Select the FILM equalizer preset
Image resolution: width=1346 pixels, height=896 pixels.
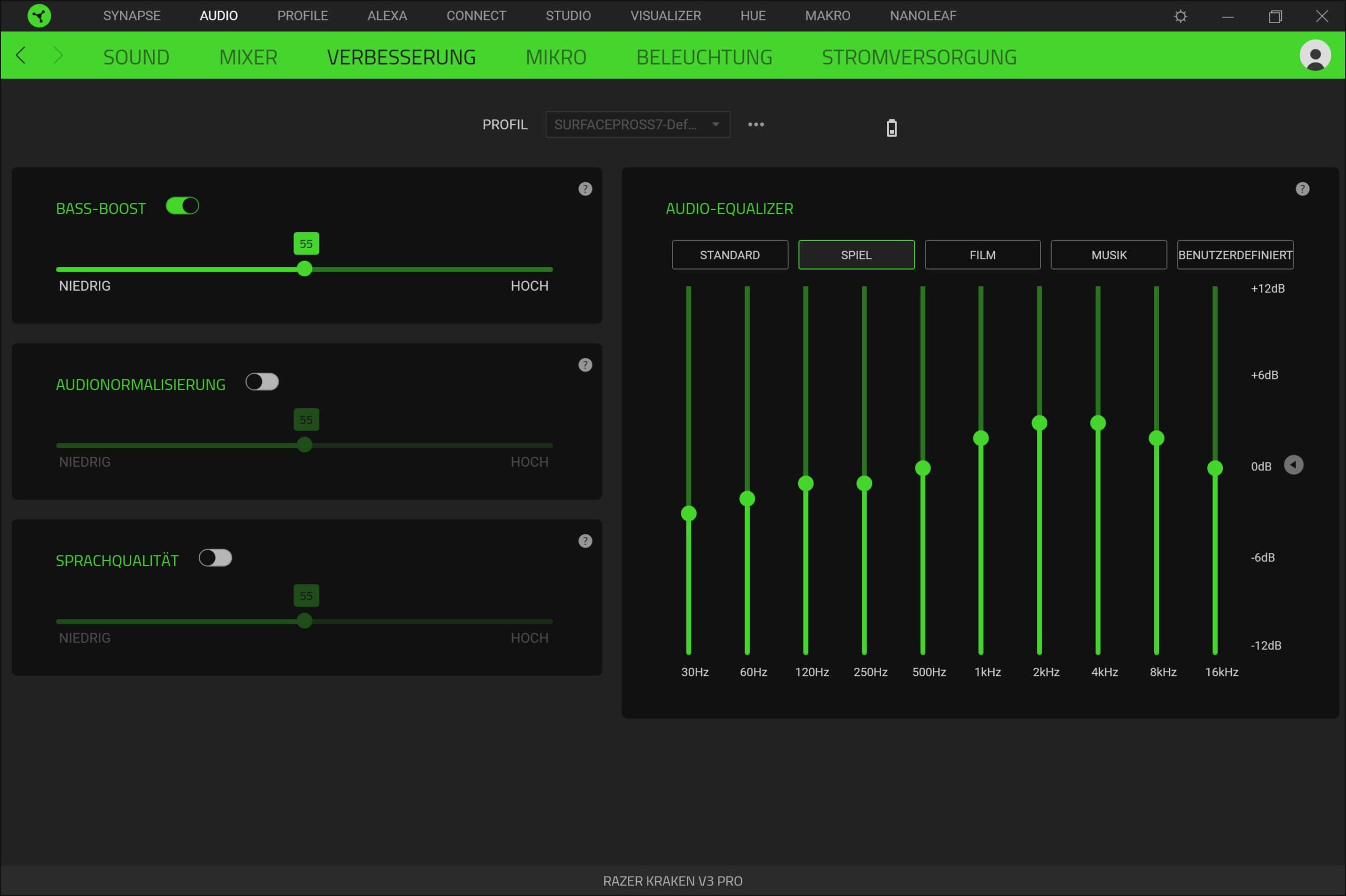(x=982, y=255)
